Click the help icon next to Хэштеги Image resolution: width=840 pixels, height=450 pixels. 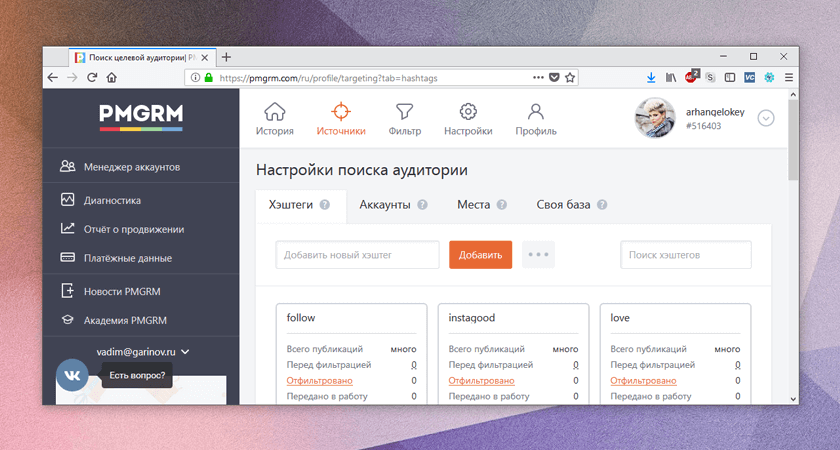325,205
